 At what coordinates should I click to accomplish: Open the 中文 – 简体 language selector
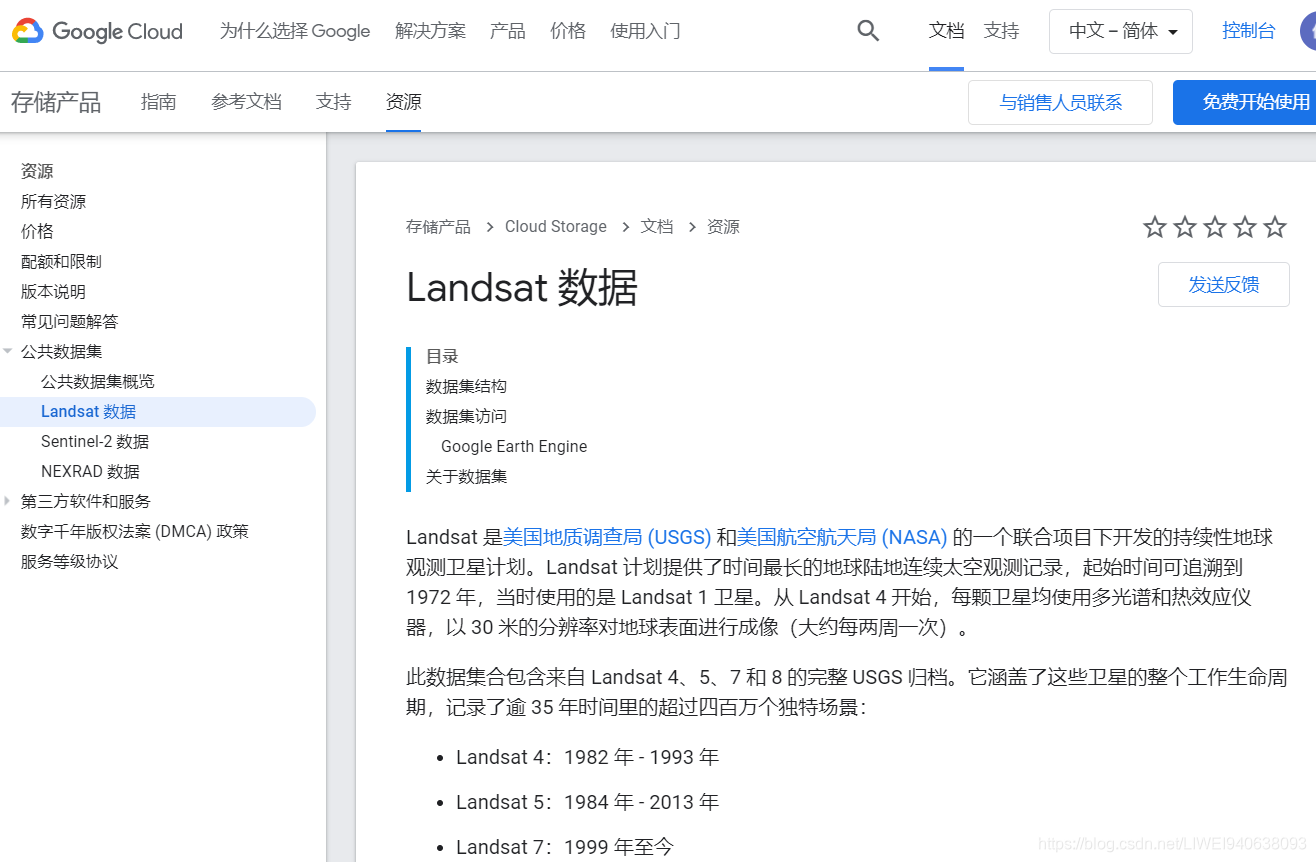(1120, 31)
